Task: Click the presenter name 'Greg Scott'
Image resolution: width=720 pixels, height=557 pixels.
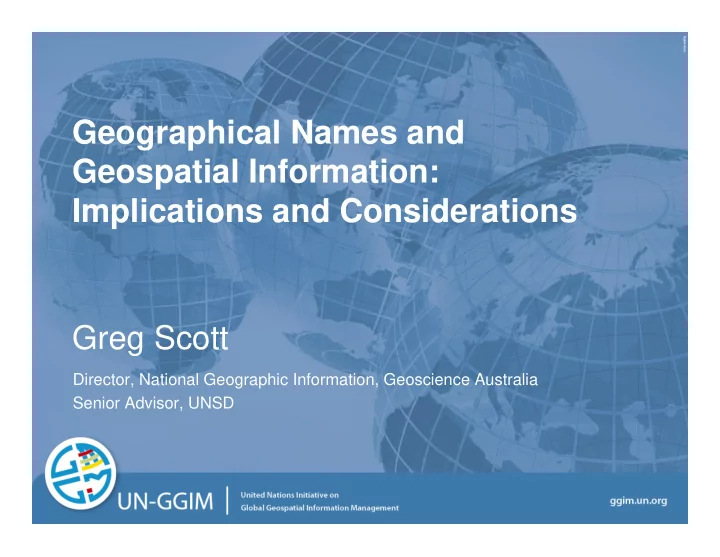Action: pos(150,339)
